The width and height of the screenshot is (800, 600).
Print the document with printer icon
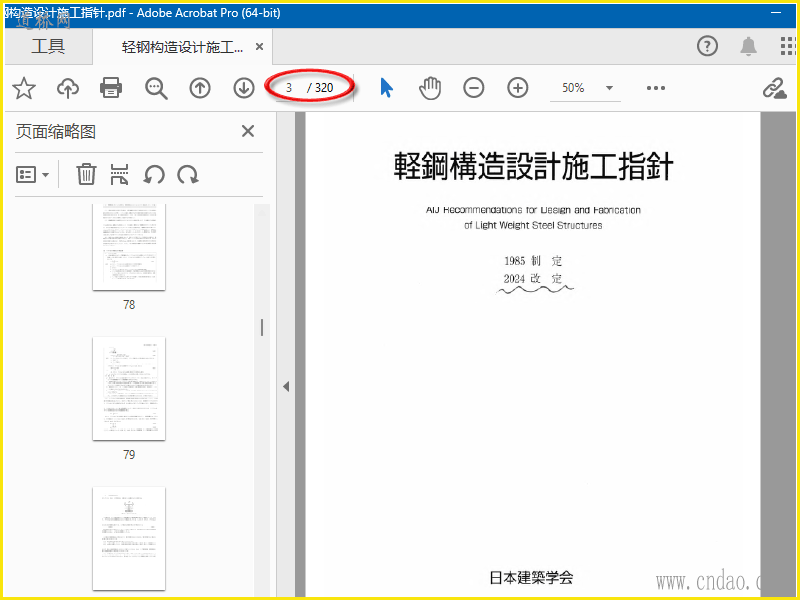click(x=111, y=88)
